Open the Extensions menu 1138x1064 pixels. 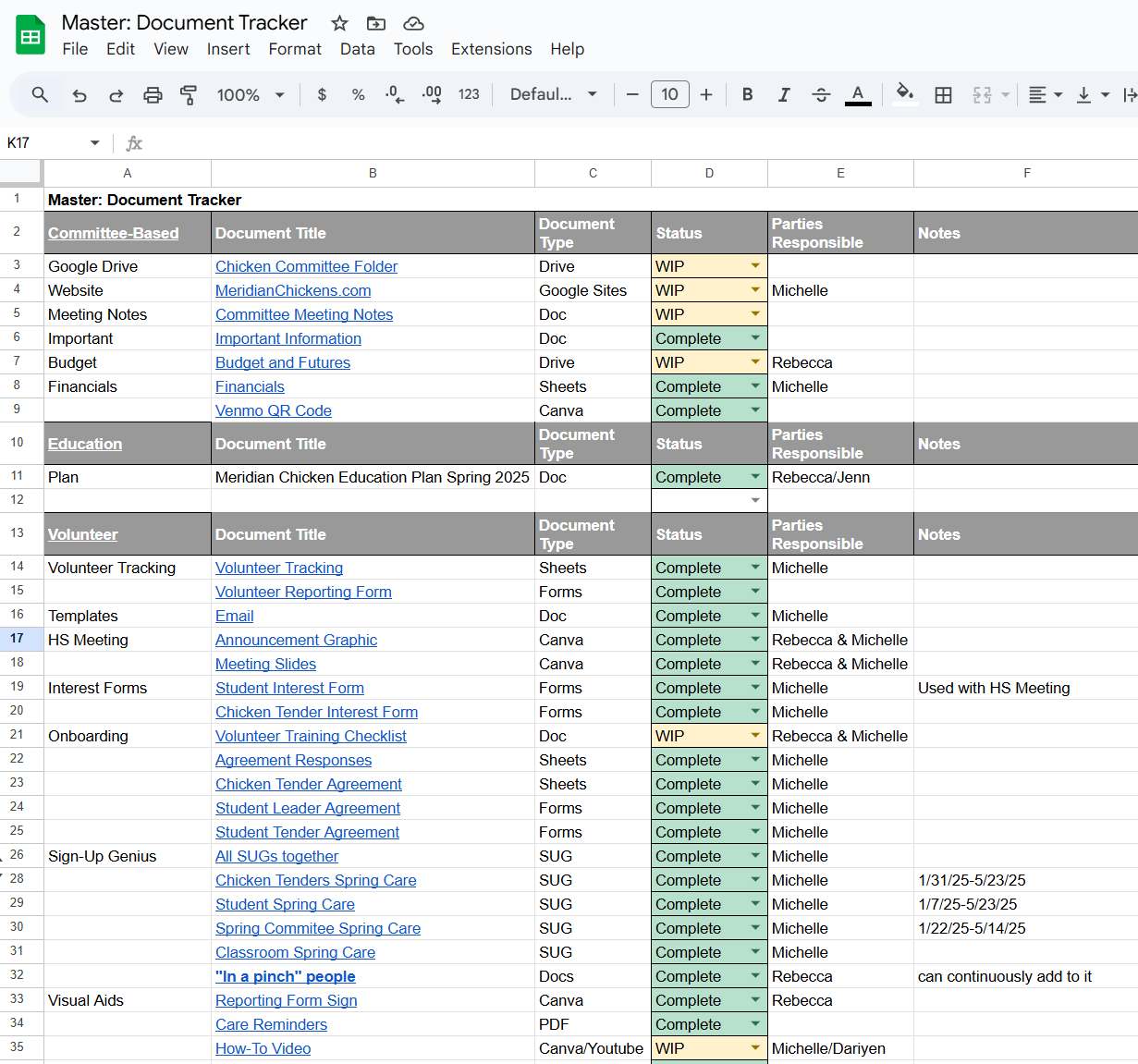[491, 49]
